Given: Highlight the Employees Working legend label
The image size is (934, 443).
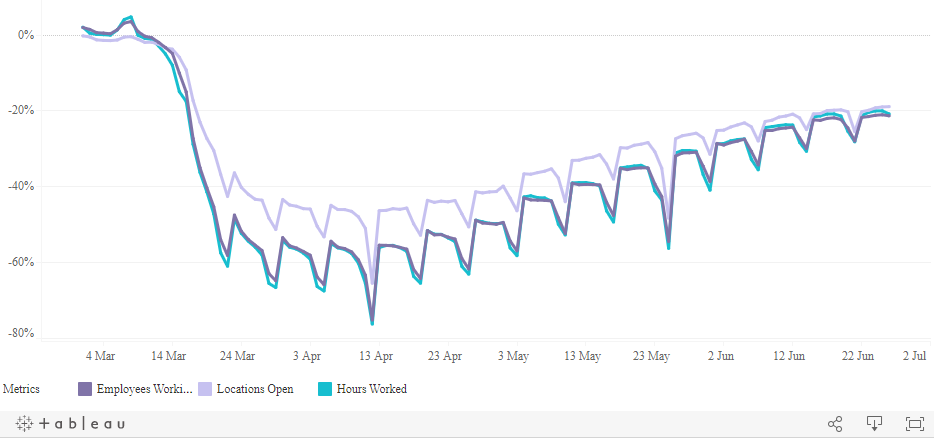Looking at the screenshot, I should pos(144,389).
